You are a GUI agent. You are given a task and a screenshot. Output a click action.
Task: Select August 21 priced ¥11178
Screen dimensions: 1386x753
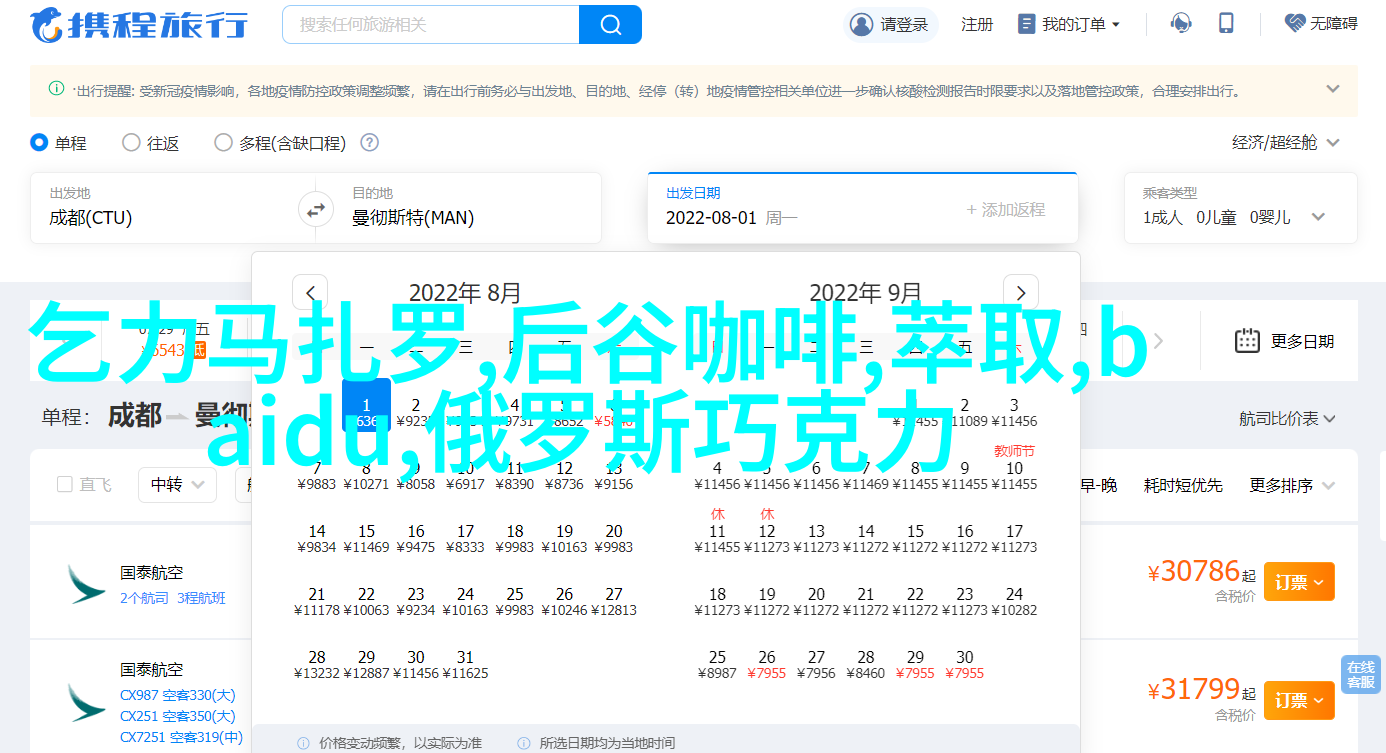tap(317, 601)
